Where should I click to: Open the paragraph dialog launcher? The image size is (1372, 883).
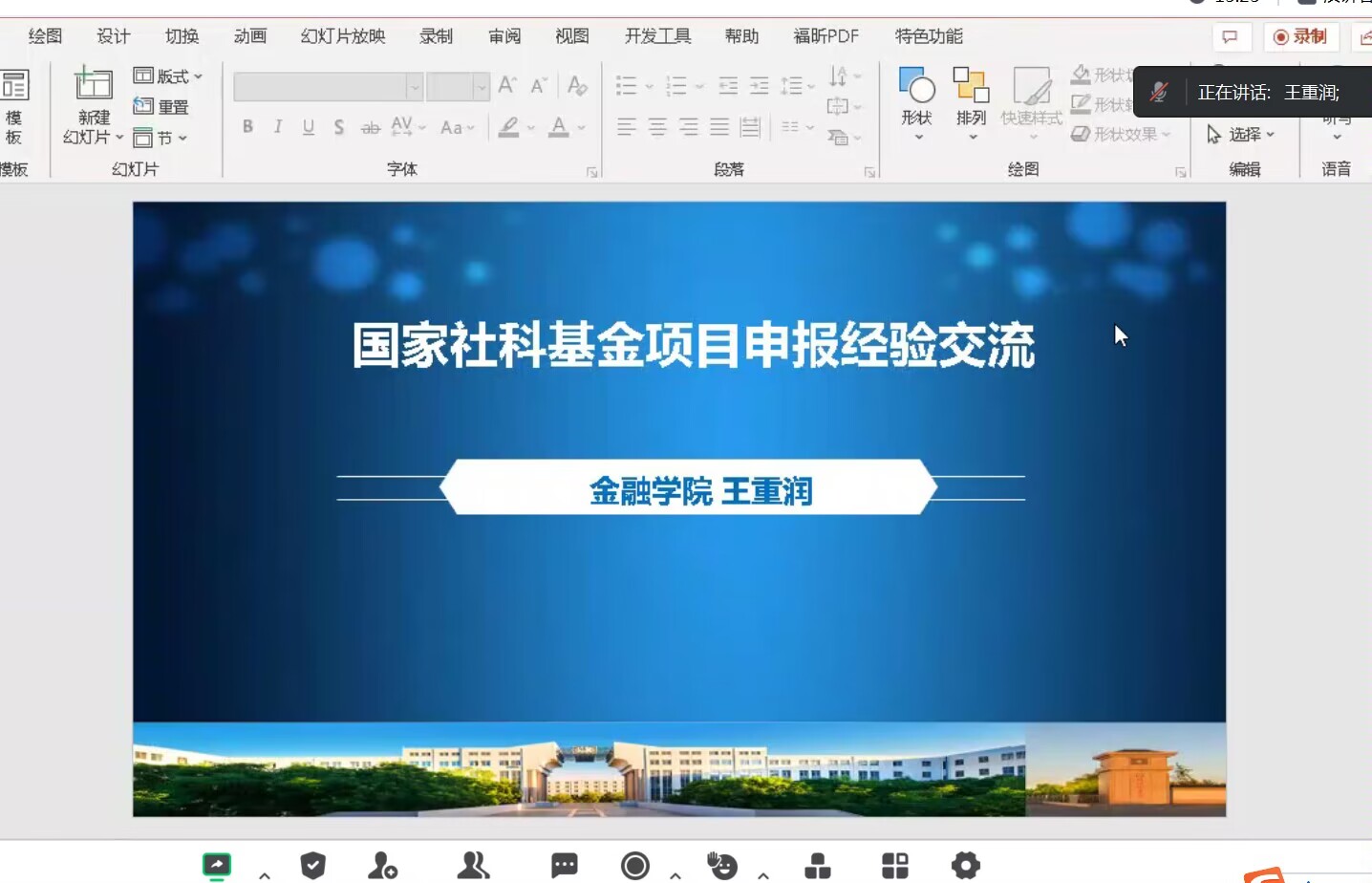(x=869, y=172)
